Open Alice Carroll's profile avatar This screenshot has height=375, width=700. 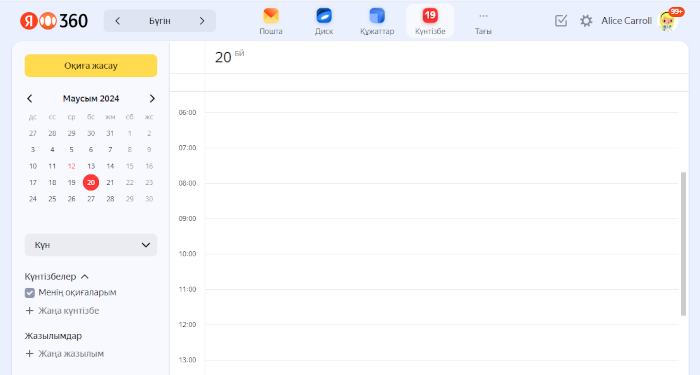669,21
